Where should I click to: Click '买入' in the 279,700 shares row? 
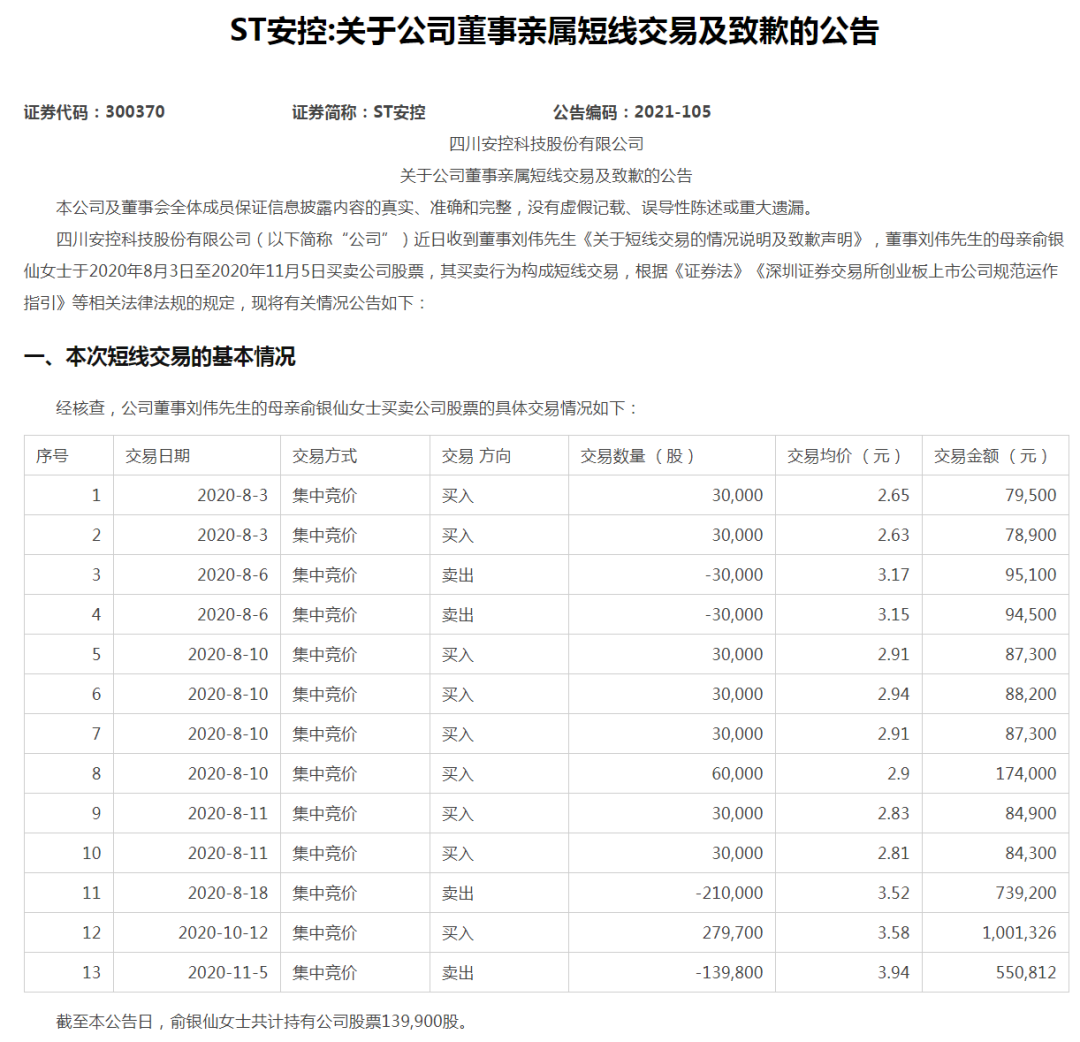click(457, 933)
